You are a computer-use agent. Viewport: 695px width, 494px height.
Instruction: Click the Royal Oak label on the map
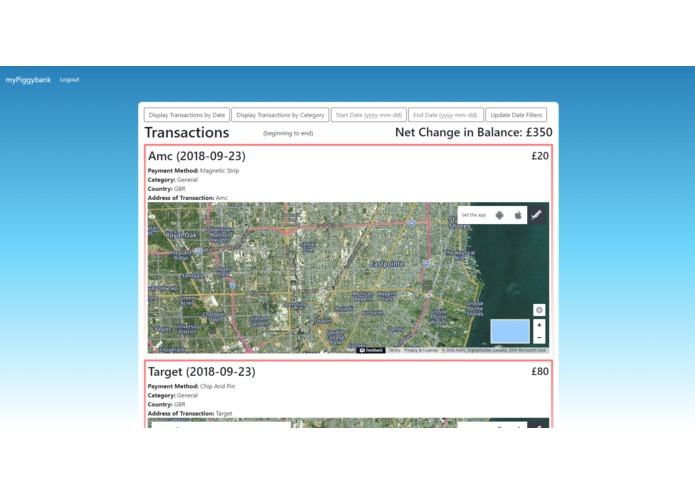tap(181, 235)
